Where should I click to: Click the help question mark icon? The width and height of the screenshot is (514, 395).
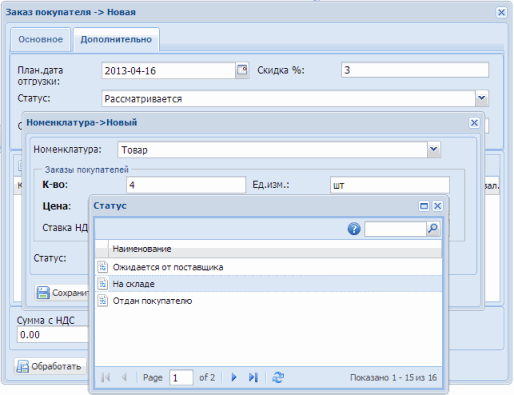point(354,229)
